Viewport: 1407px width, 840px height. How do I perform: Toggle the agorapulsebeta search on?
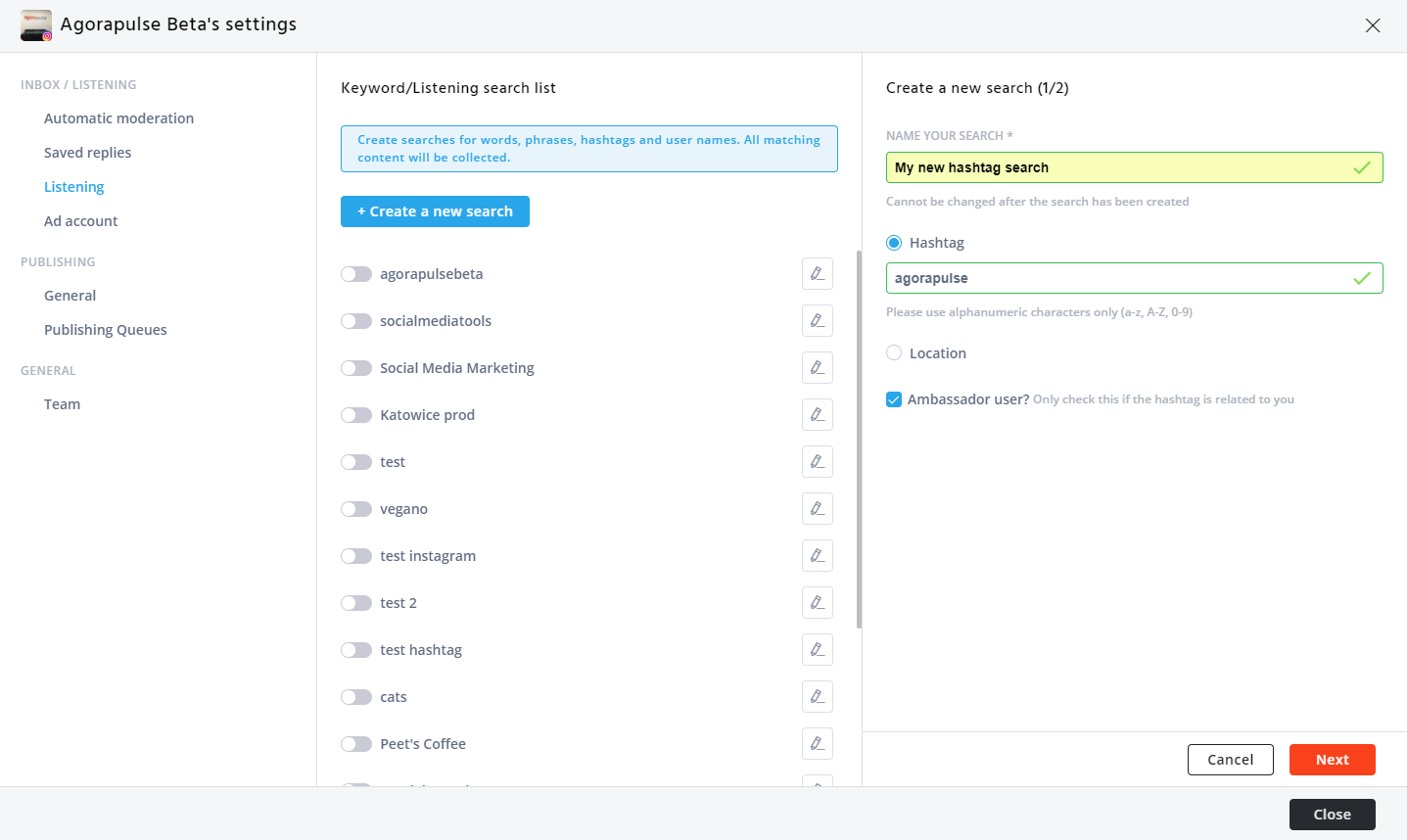click(356, 274)
